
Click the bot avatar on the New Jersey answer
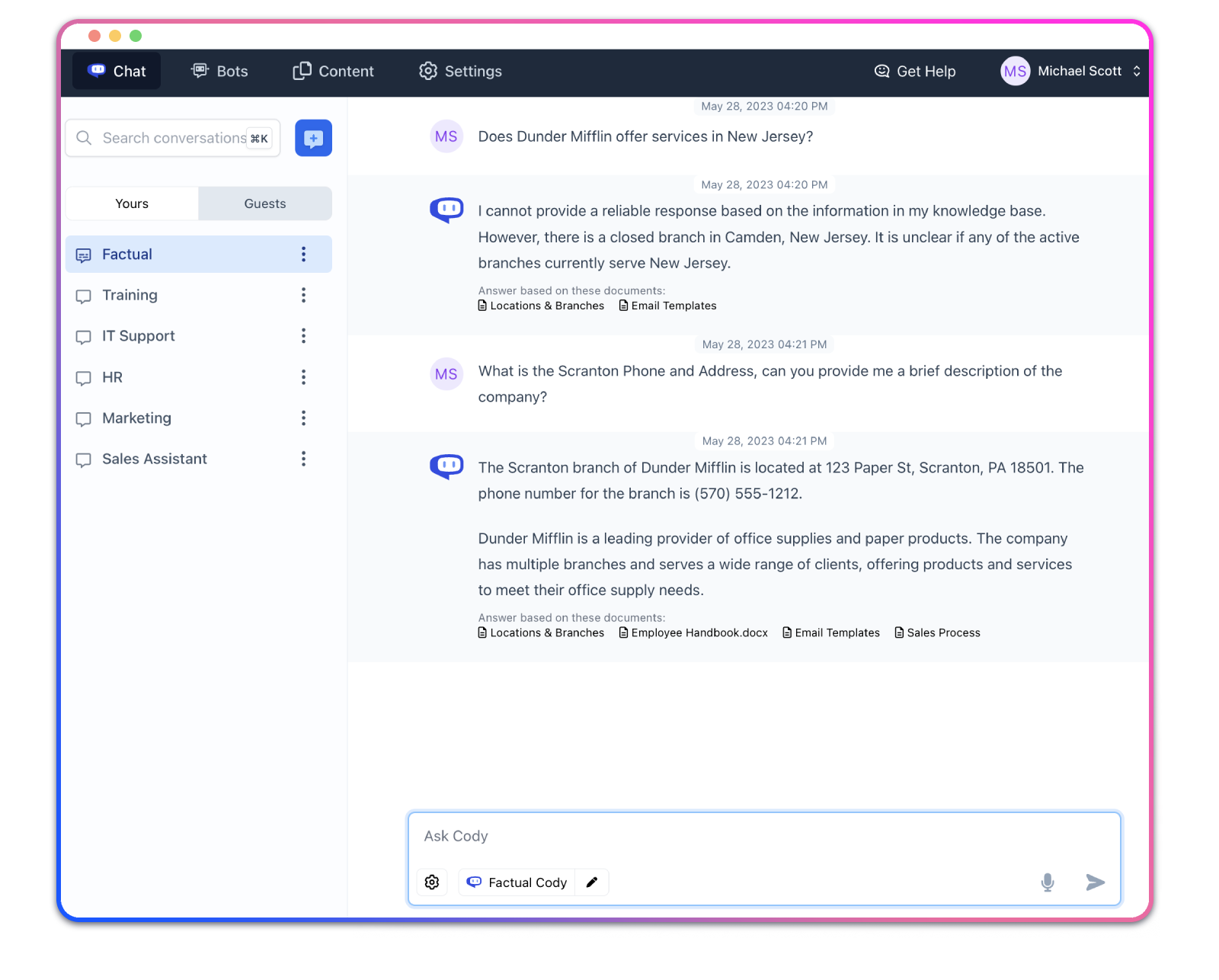446,210
